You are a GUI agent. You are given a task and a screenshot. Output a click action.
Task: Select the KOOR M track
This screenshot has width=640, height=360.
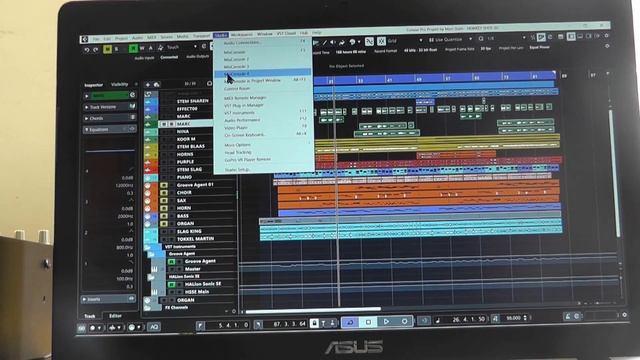(x=186, y=139)
